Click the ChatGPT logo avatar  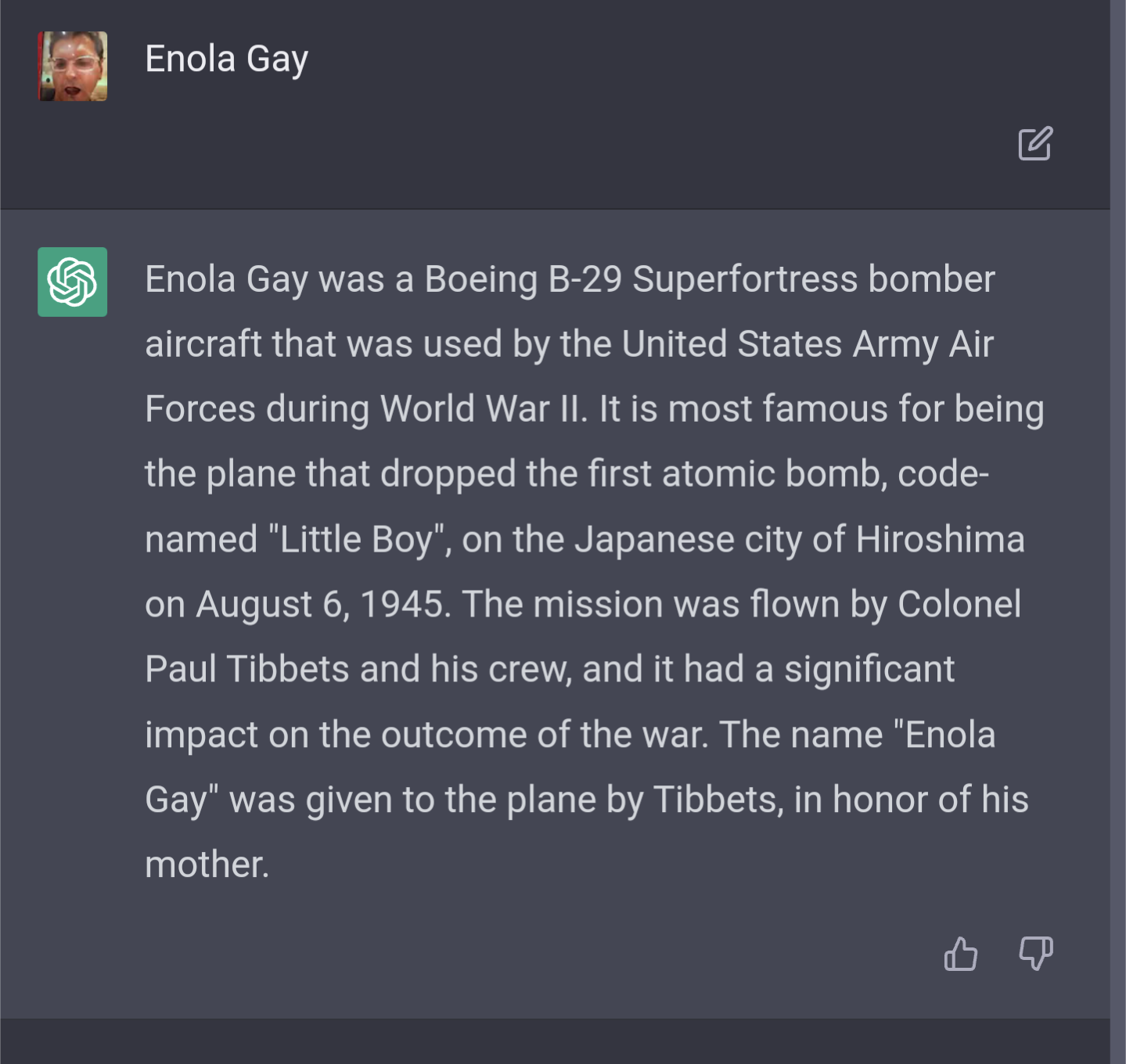coord(72,282)
